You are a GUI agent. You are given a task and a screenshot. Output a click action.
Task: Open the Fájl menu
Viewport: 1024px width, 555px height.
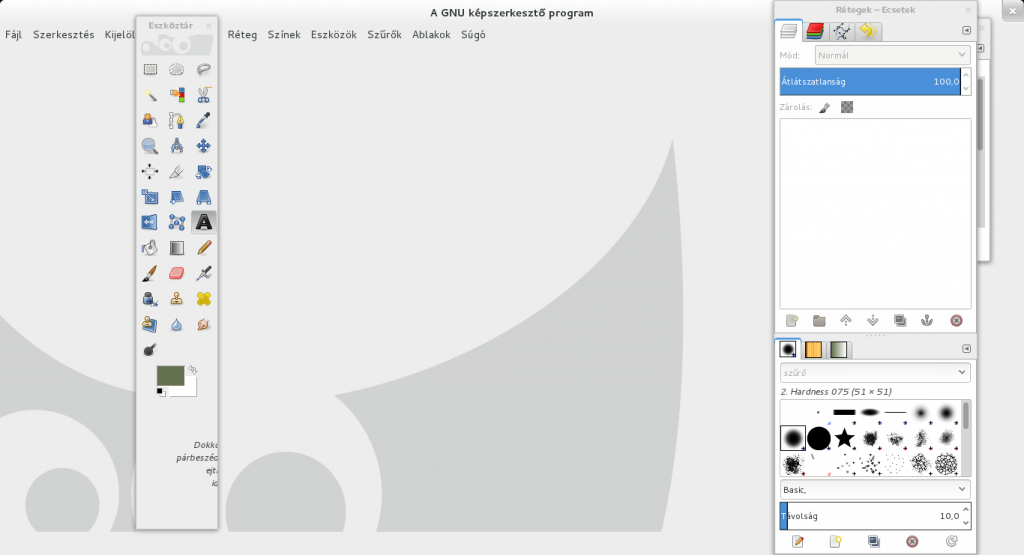click(14, 35)
